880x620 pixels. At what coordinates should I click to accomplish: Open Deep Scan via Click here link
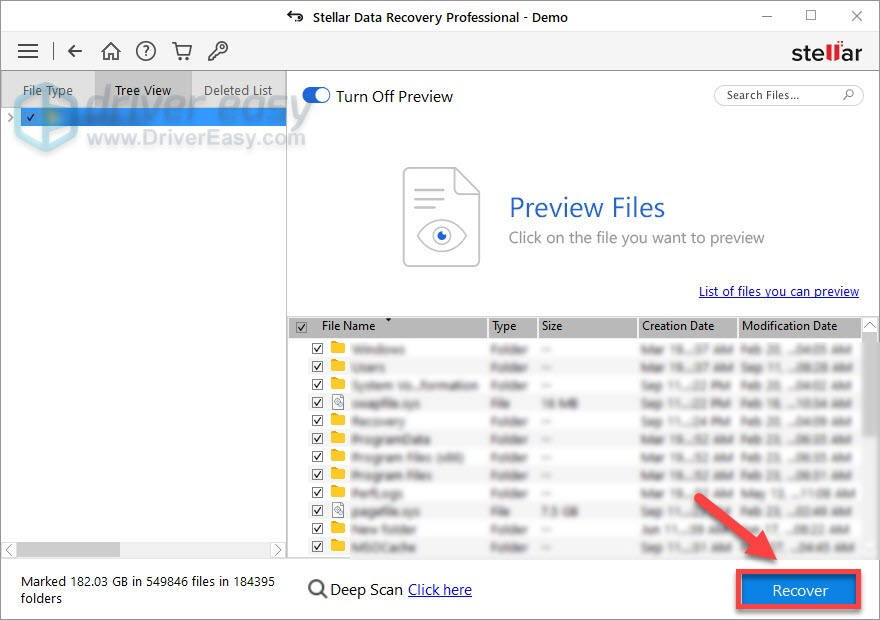pyautogui.click(x=439, y=590)
